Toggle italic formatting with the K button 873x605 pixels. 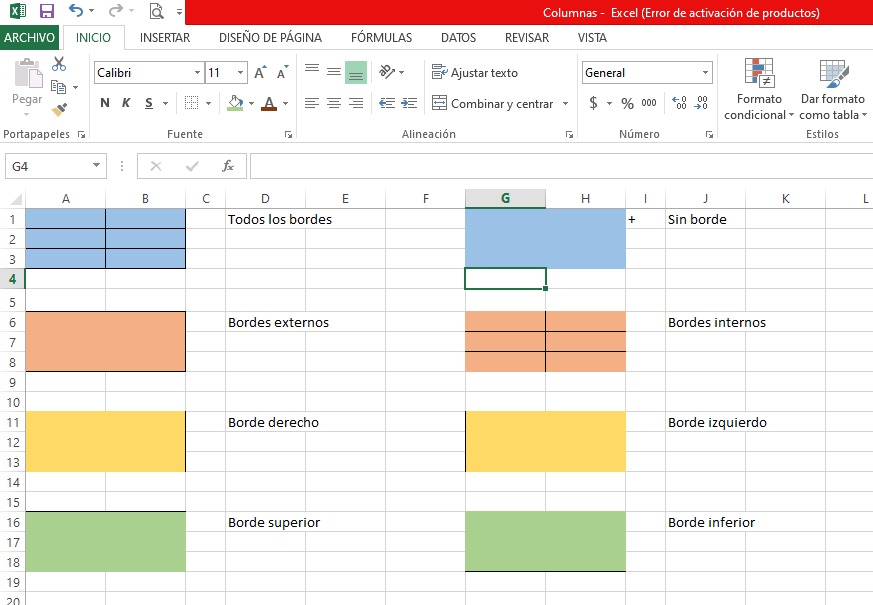(127, 103)
